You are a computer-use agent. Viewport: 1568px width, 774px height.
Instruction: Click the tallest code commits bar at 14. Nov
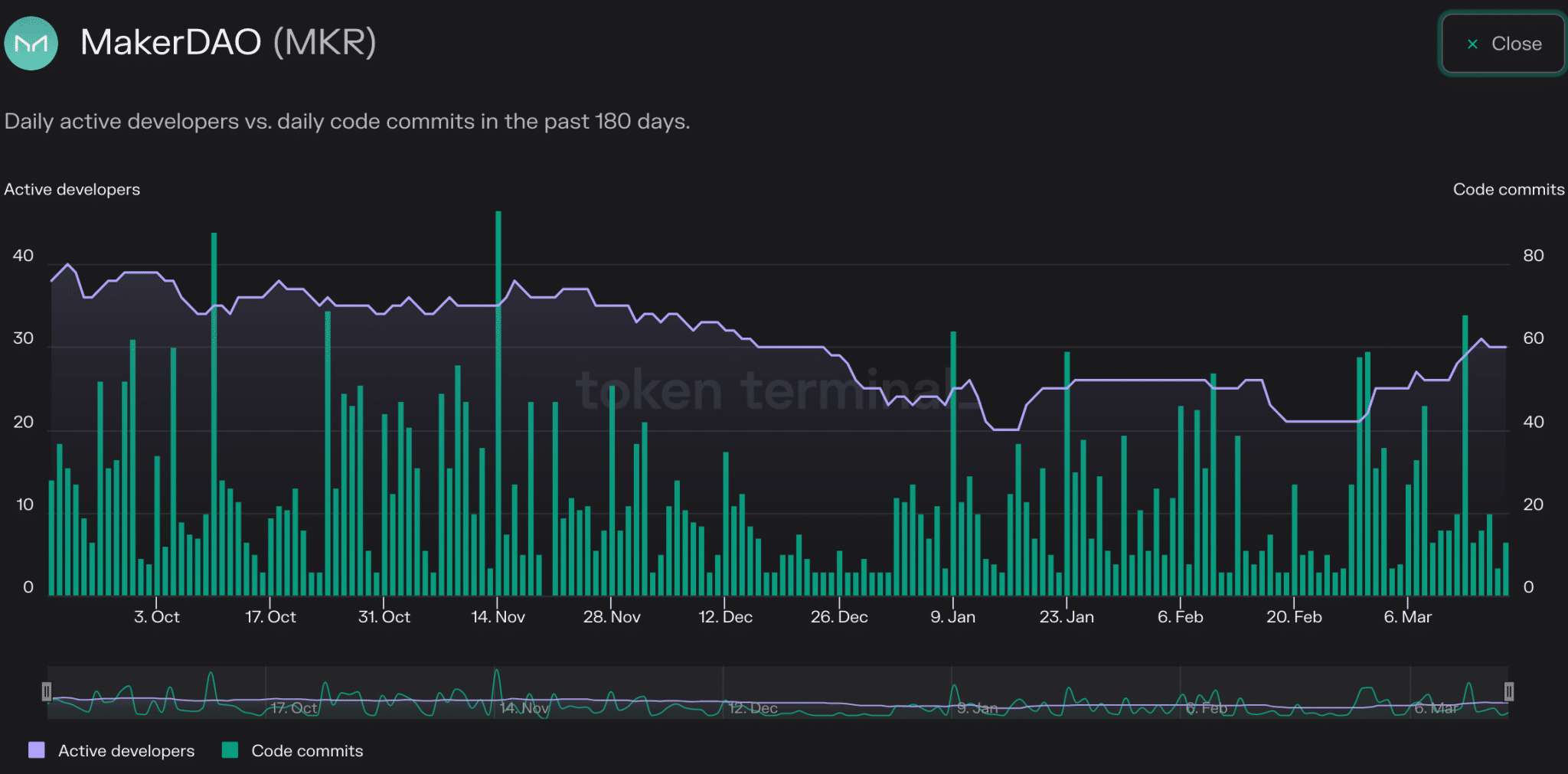point(498,403)
